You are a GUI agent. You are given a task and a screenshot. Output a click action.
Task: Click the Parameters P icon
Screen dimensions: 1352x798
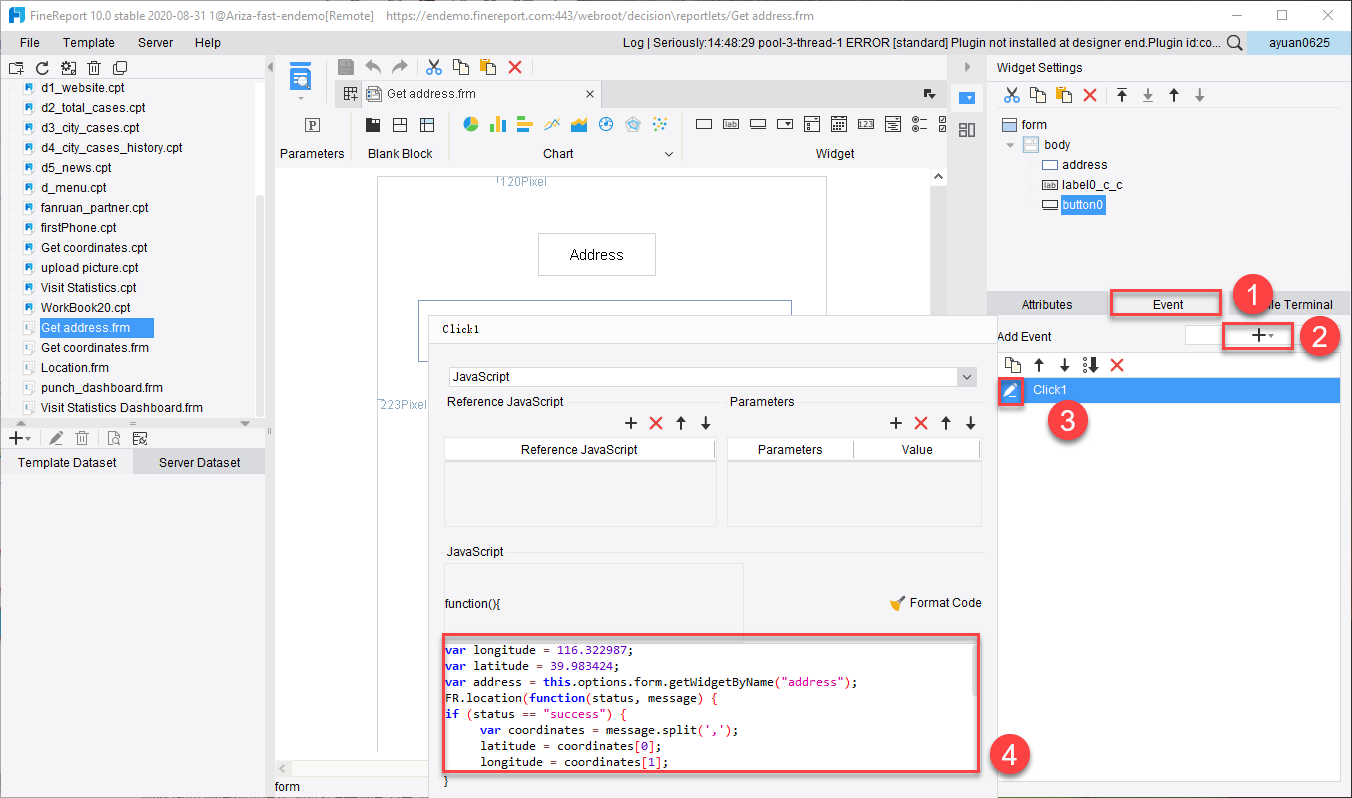tap(312, 125)
